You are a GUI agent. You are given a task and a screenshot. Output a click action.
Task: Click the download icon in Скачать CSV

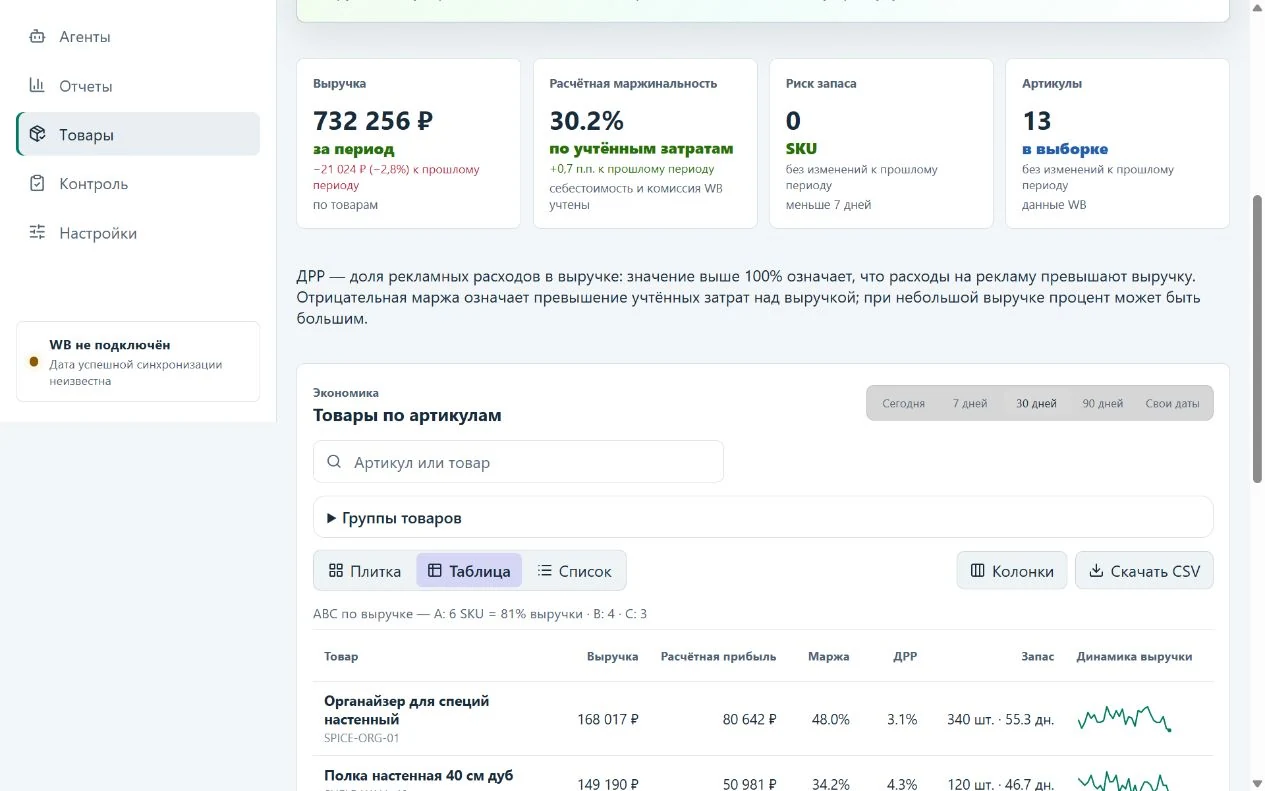point(1096,571)
